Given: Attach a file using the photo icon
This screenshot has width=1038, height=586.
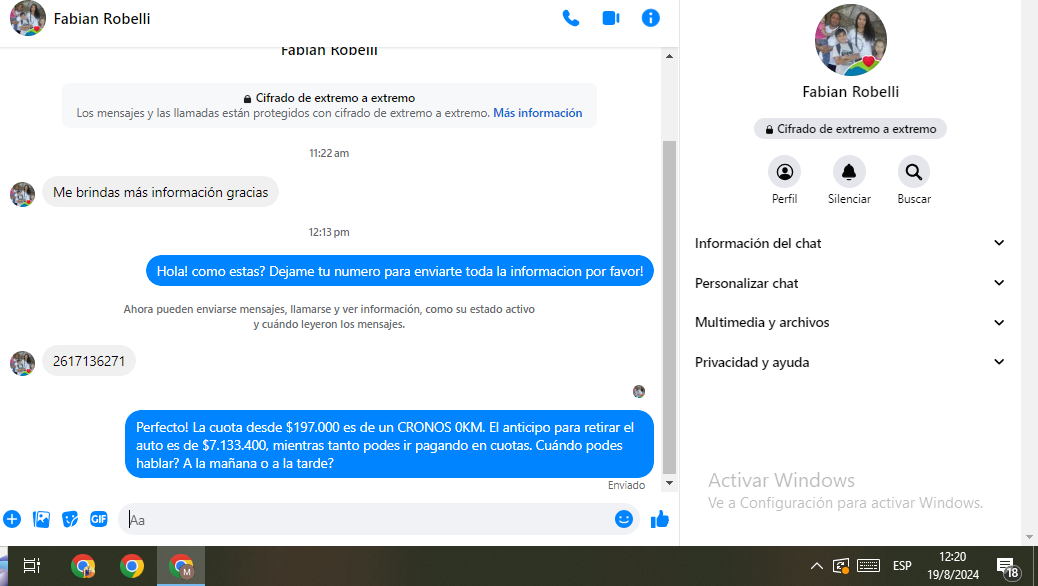Looking at the screenshot, I should [x=41, y=519].
